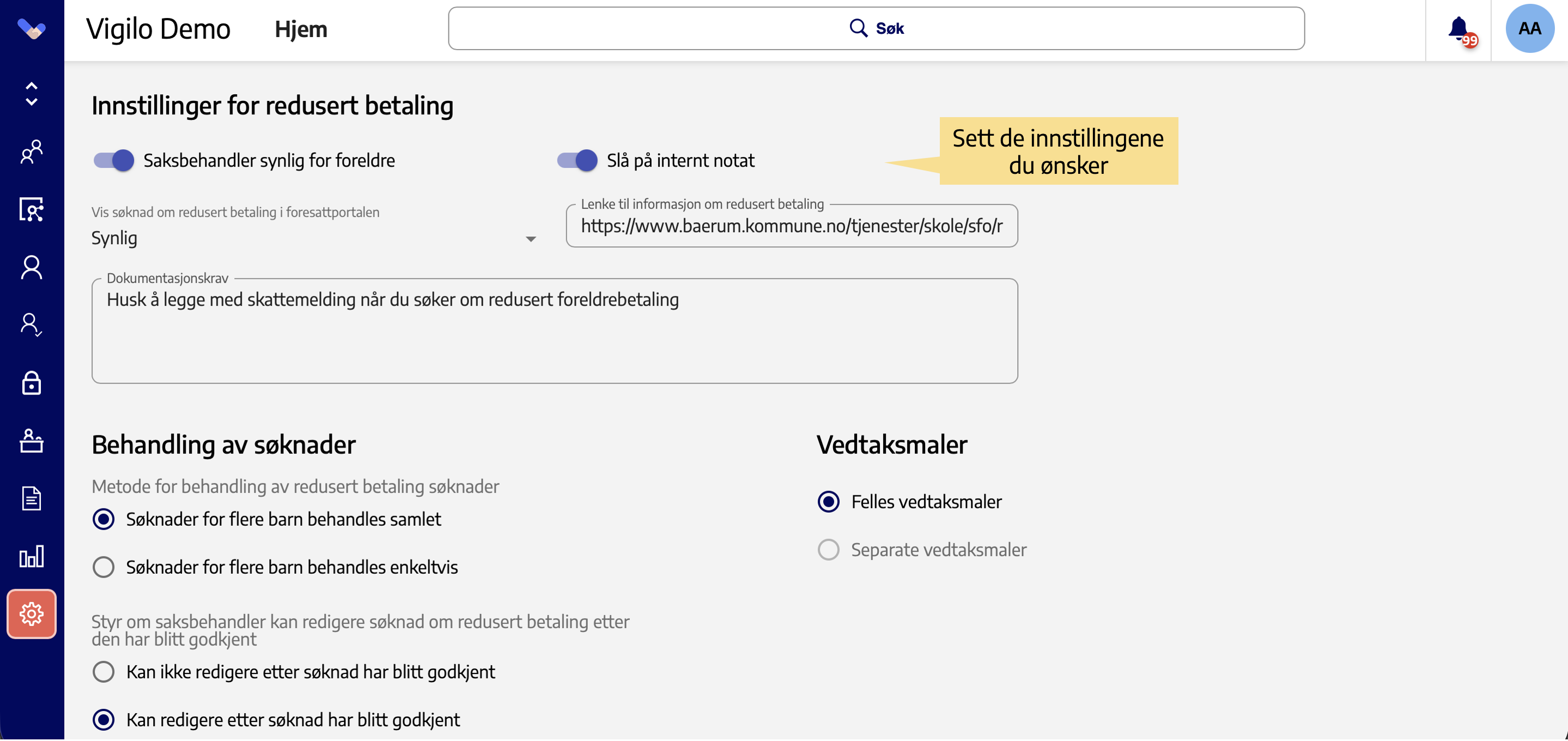Open the single person icon in sidebar
1568x741 pixels.
coord(32,268)
